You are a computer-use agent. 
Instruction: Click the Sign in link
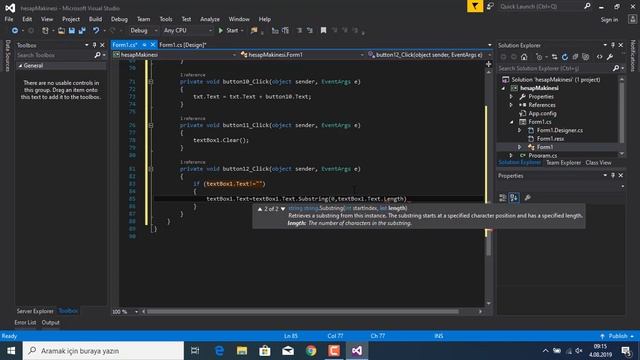point(609,20)
